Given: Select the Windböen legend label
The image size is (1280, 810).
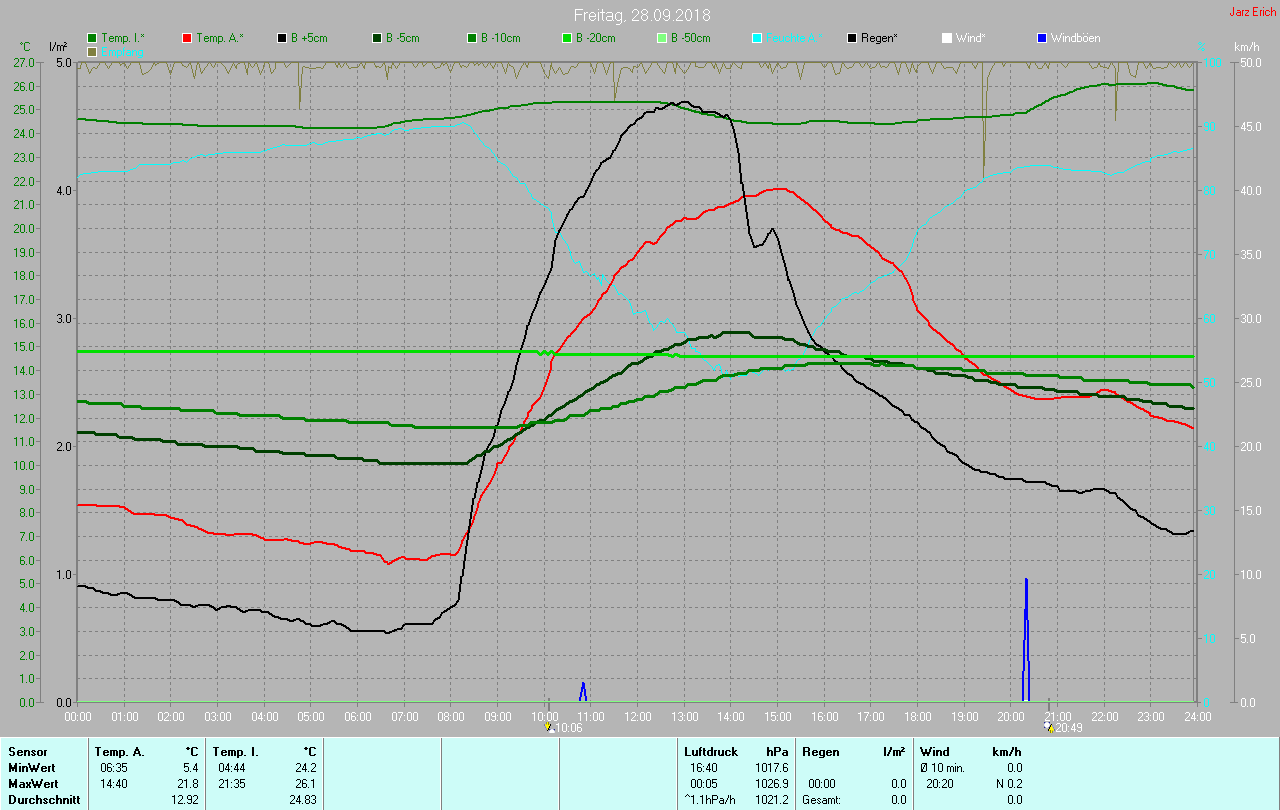Looking at the screenshot, I should pos(1075,38).
